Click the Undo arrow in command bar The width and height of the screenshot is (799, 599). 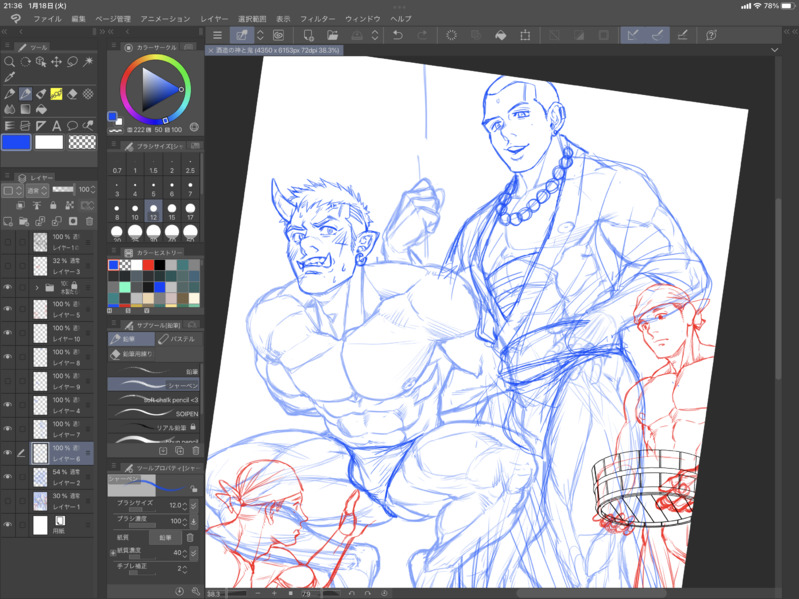point(398,35)
